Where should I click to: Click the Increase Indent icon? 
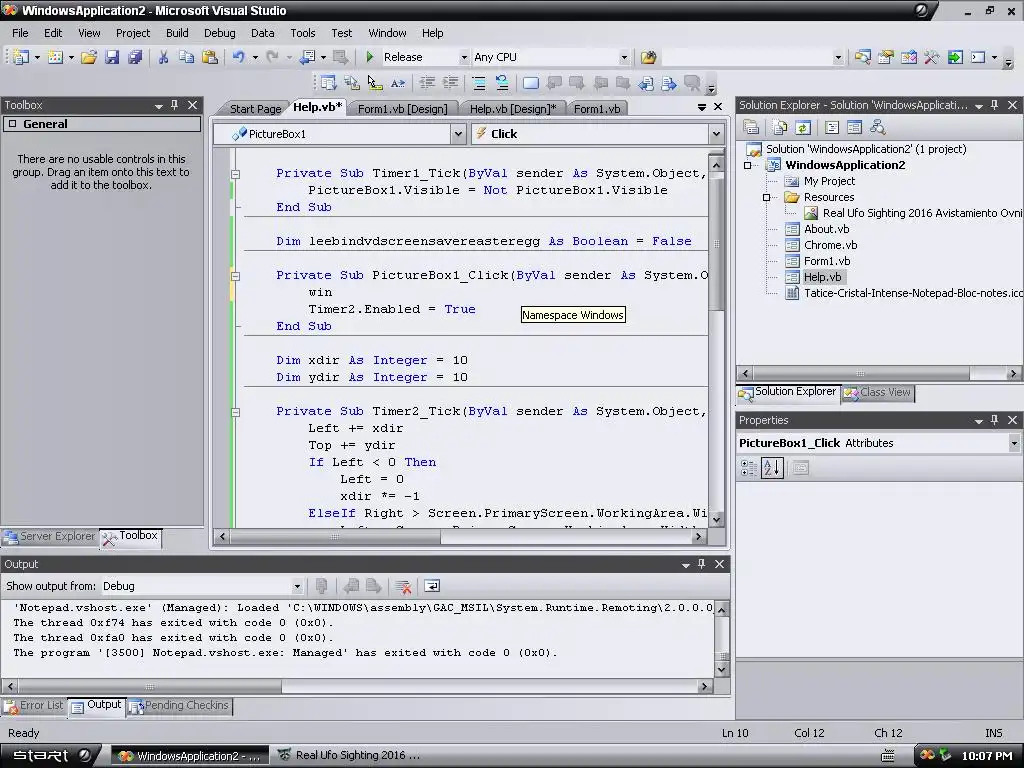(451, 83)
